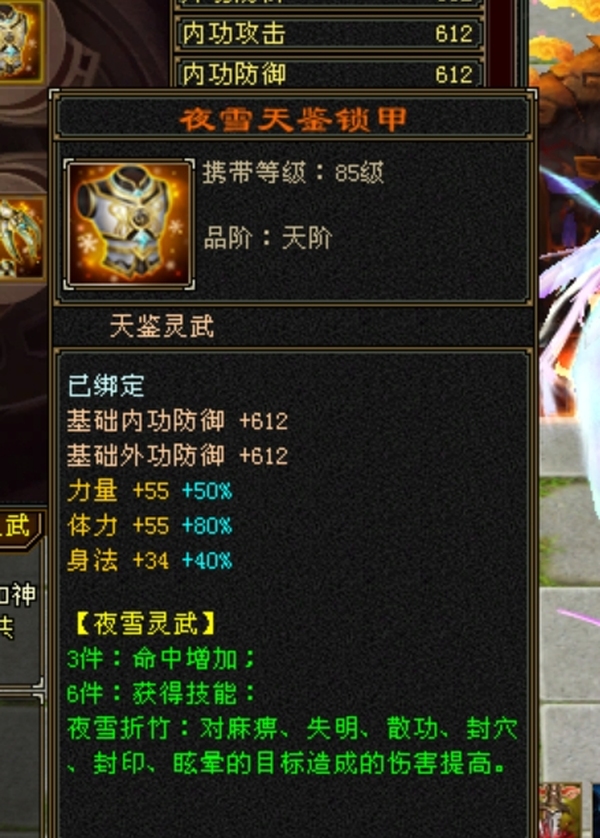Click the 夜雪折竹 skill description text
This screenshot has height=838, width=600.
(293, 746)
